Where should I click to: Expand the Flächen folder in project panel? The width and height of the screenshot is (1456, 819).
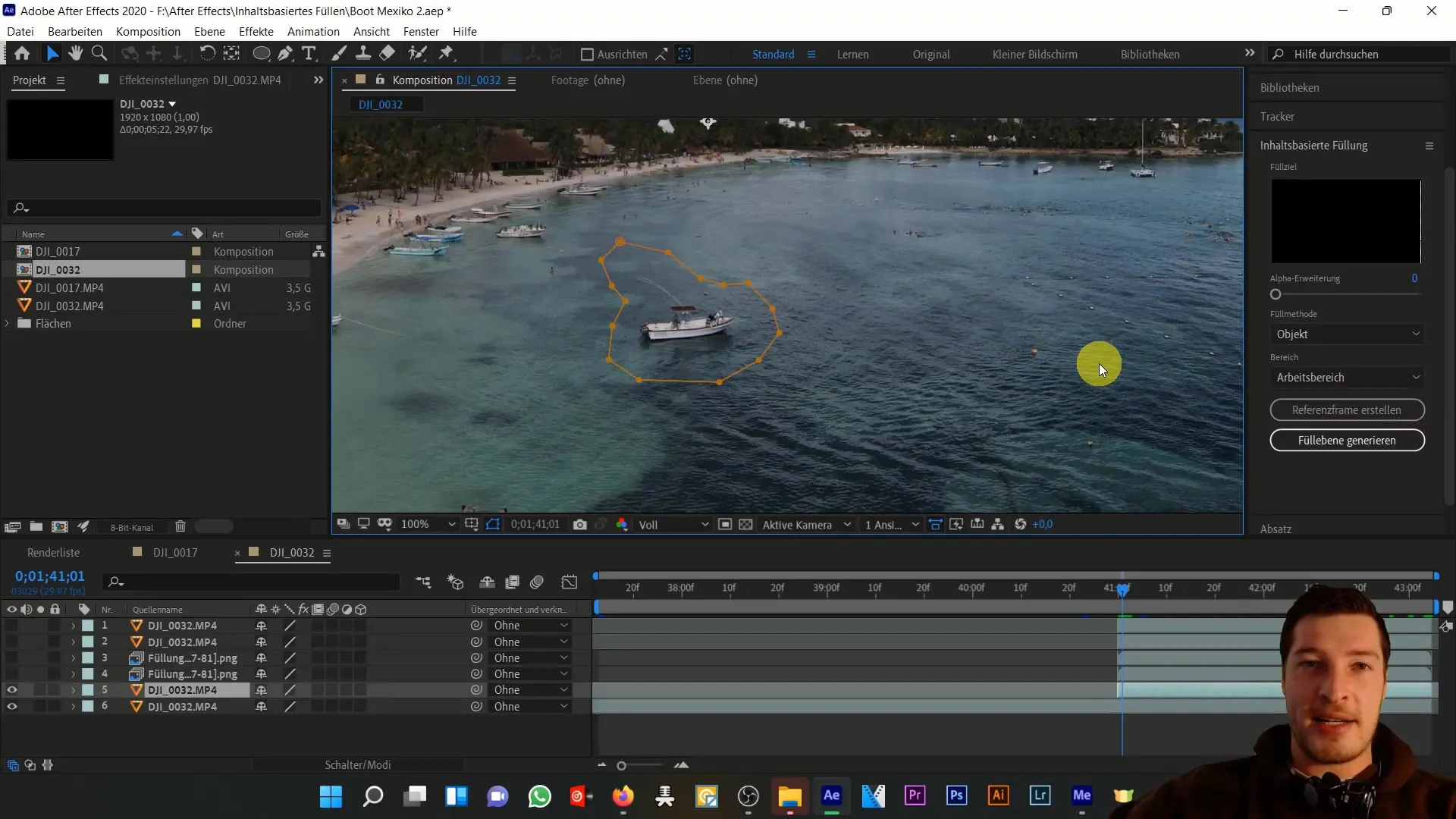7,324
